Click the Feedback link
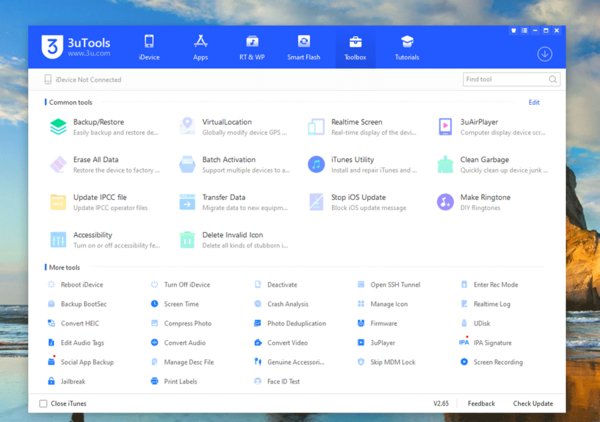 click(x=481, y=404)
